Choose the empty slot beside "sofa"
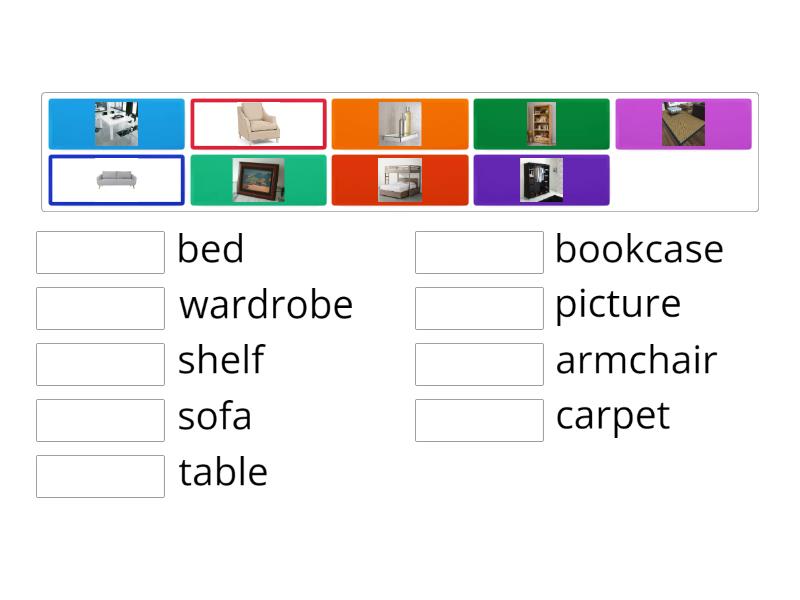Screen dimensions: 800x600 tap(100, 420)
